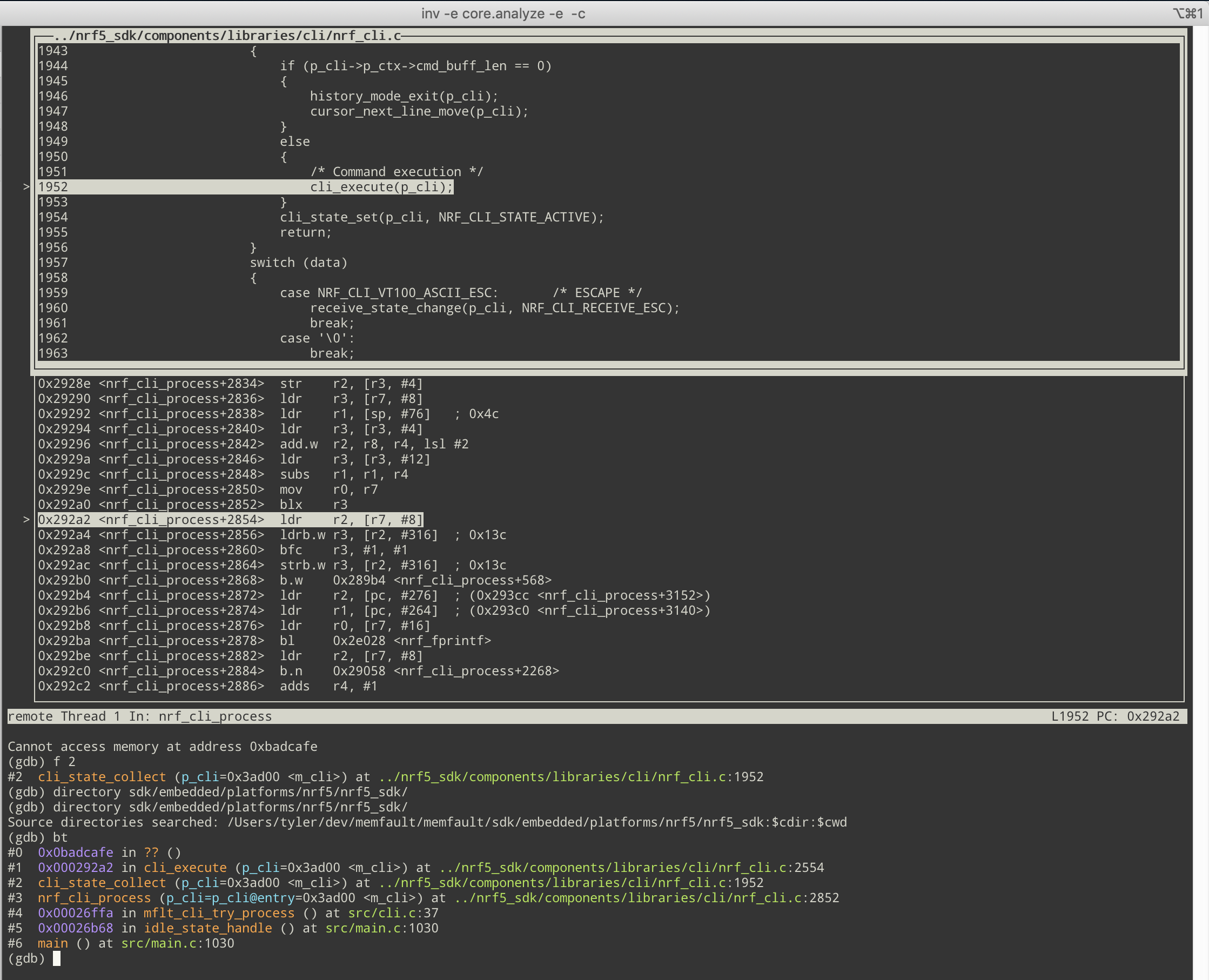Click 'L1952 PC: 0x292a2' in status bar
The height and width of the screenshot is (980, 1209).
[x=1115, y=716]
